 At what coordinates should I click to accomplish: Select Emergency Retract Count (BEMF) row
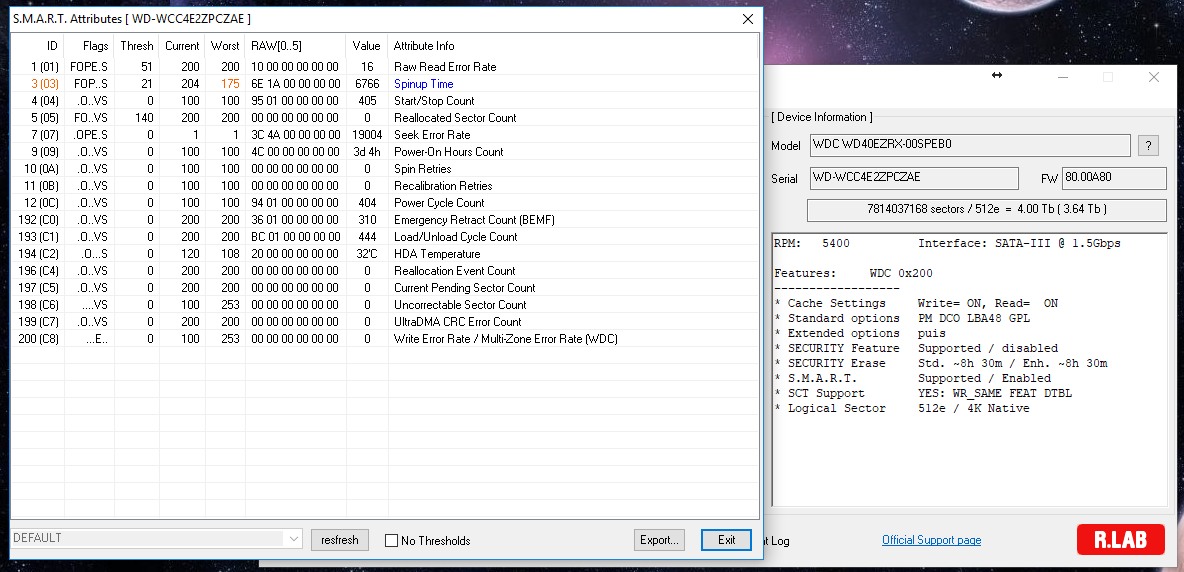(384, 220)
